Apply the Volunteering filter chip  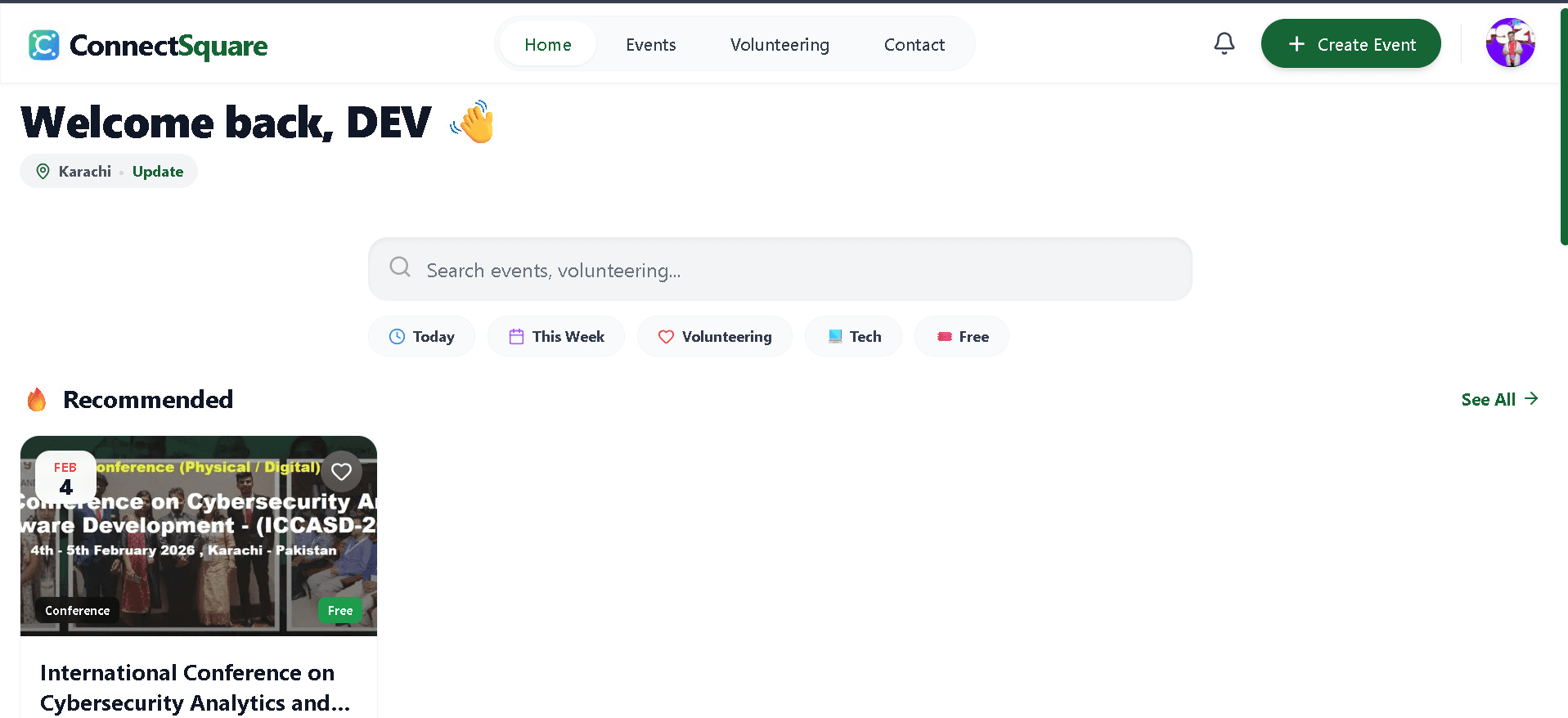coord(715,336)
